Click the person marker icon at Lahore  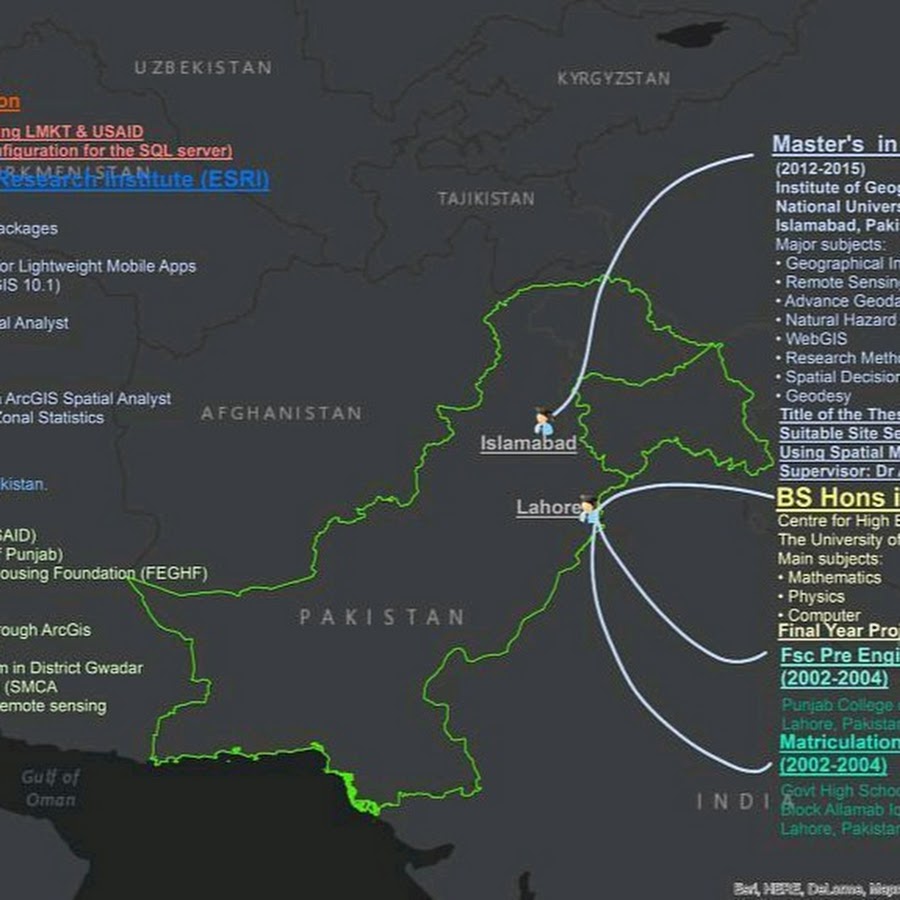[x=590, y=510]
